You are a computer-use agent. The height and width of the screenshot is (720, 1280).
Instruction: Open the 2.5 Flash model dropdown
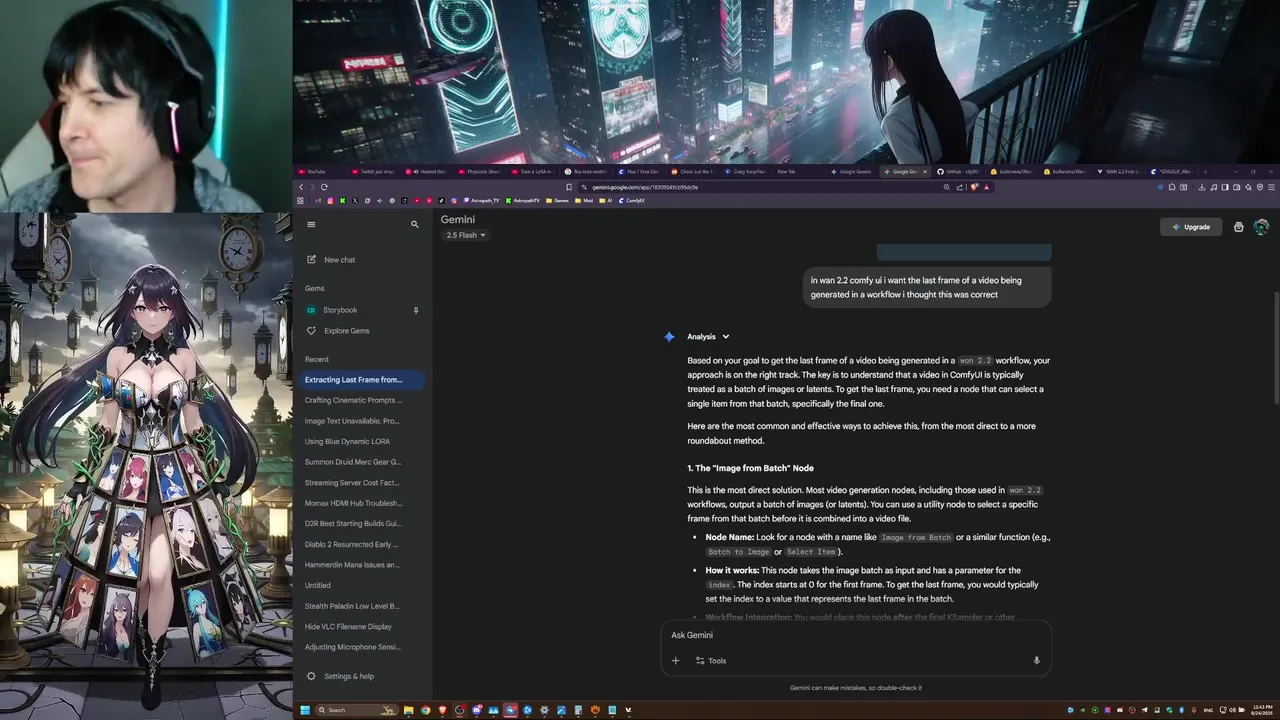pyautogui.click(x=465, y=235)
